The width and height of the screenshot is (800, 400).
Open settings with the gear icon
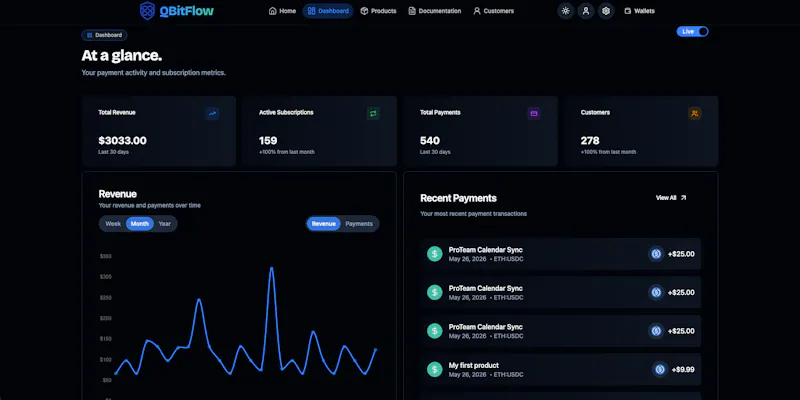(x=606, y=11)
